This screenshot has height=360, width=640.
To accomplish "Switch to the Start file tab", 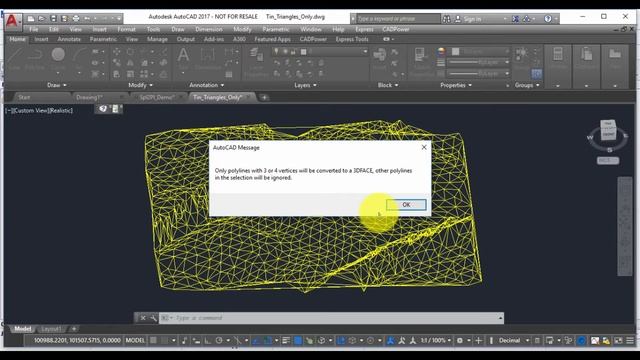I will [x=24, y=98].
